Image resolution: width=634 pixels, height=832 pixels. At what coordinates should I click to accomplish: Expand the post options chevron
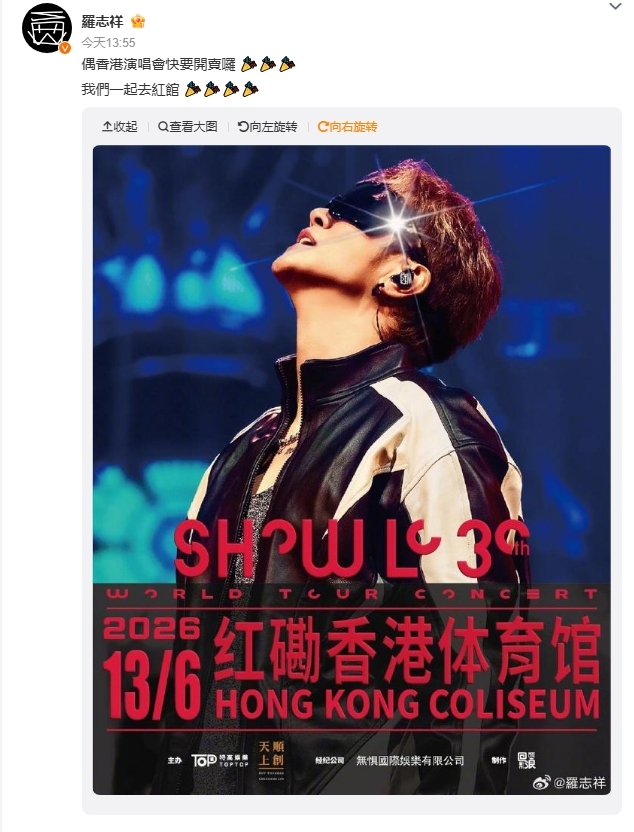[x=615, y=6]
